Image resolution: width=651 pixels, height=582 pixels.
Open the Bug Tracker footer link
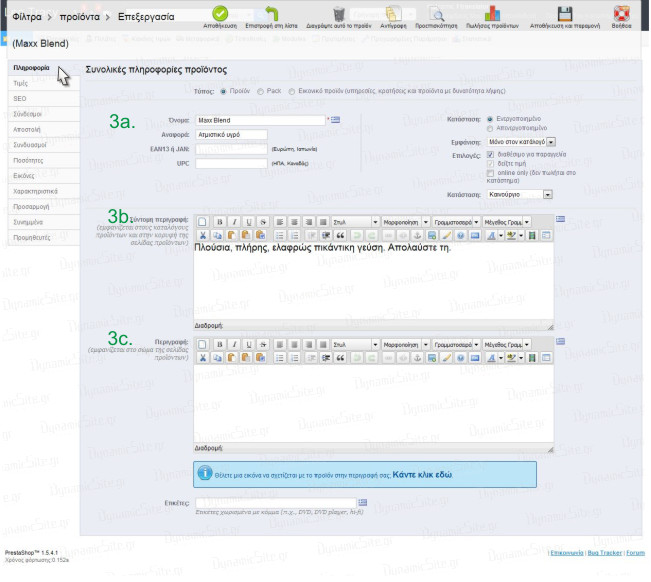pyautogui.click(x=604, y=553)
